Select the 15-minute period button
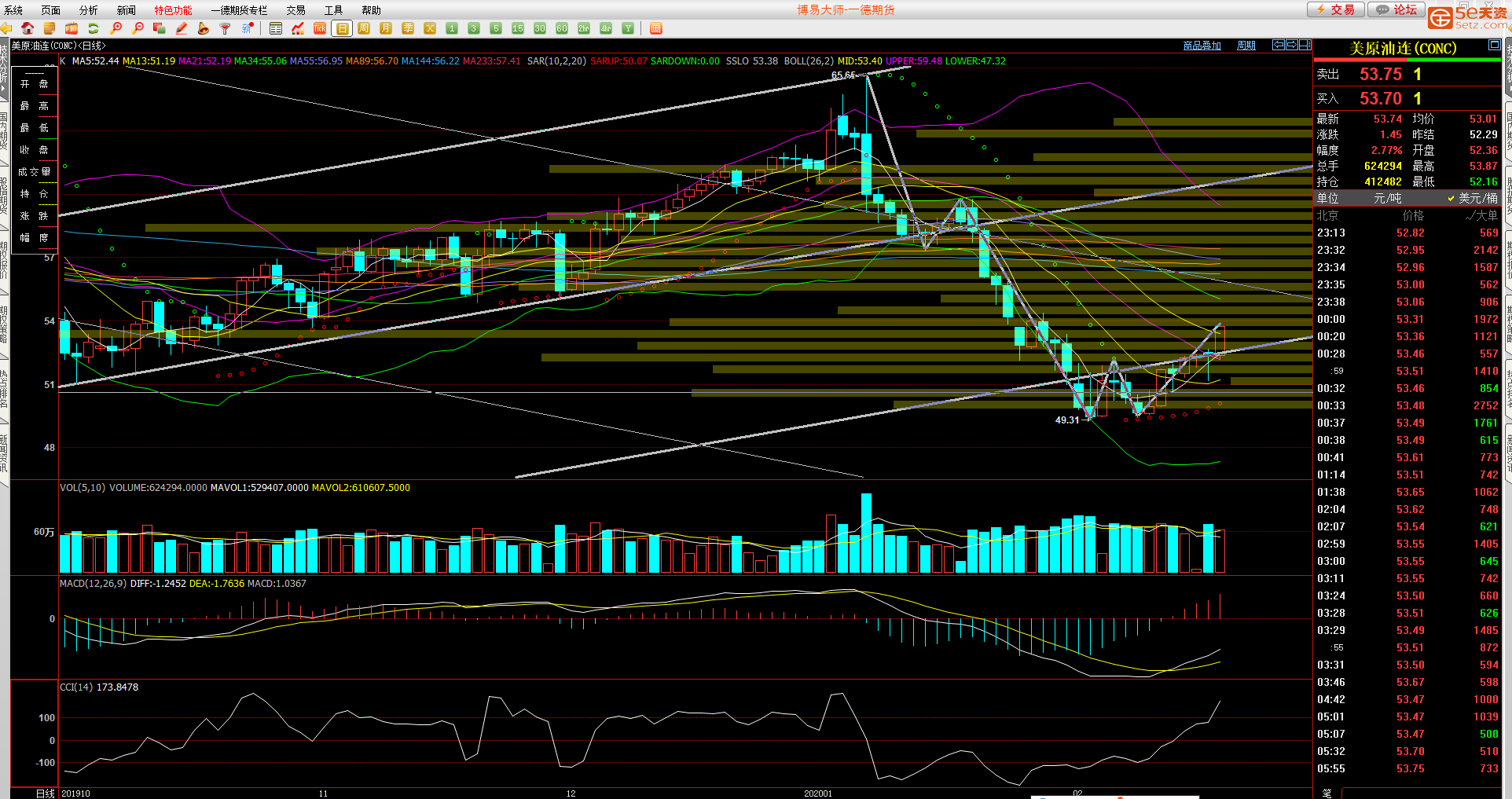Viewport: 1512px width, 799px height. (x=518, y=28)
